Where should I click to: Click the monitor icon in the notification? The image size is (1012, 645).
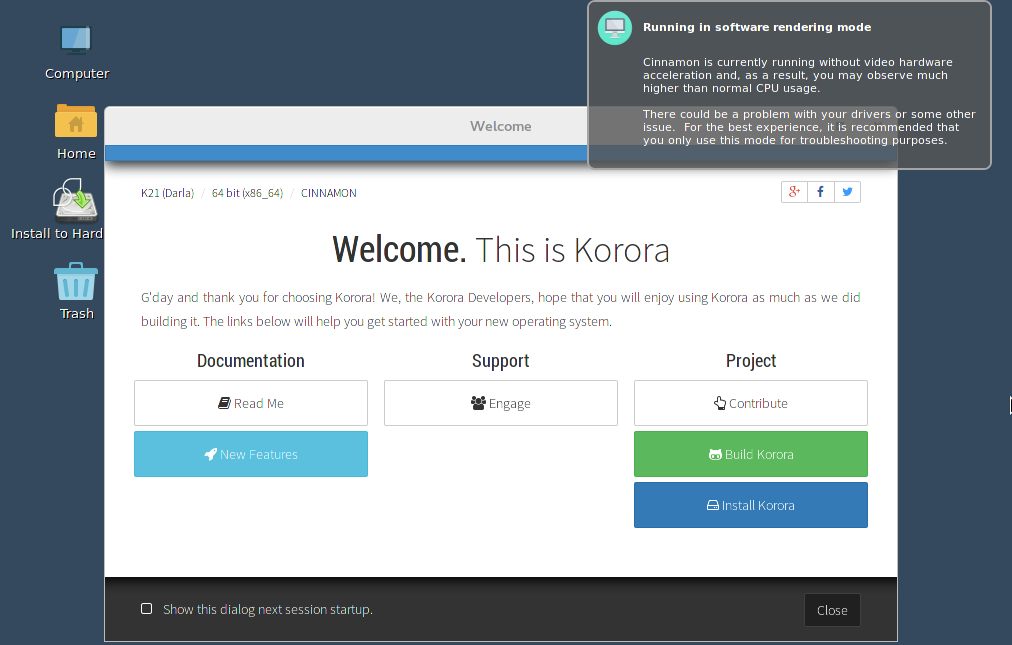pos(614,28)
